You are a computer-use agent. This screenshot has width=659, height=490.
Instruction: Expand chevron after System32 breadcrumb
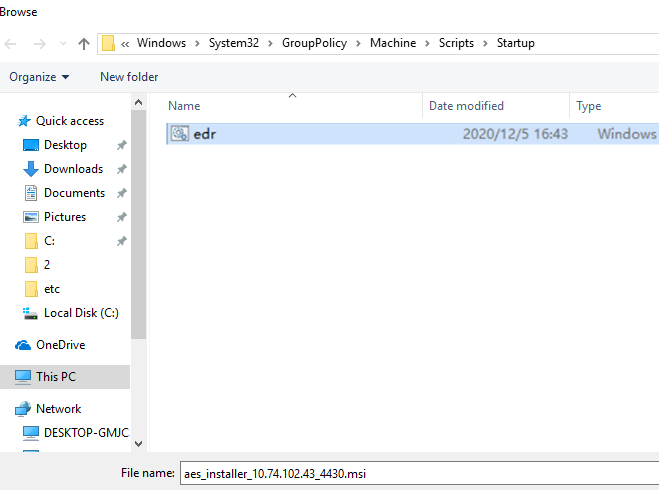tap(270, 43)
